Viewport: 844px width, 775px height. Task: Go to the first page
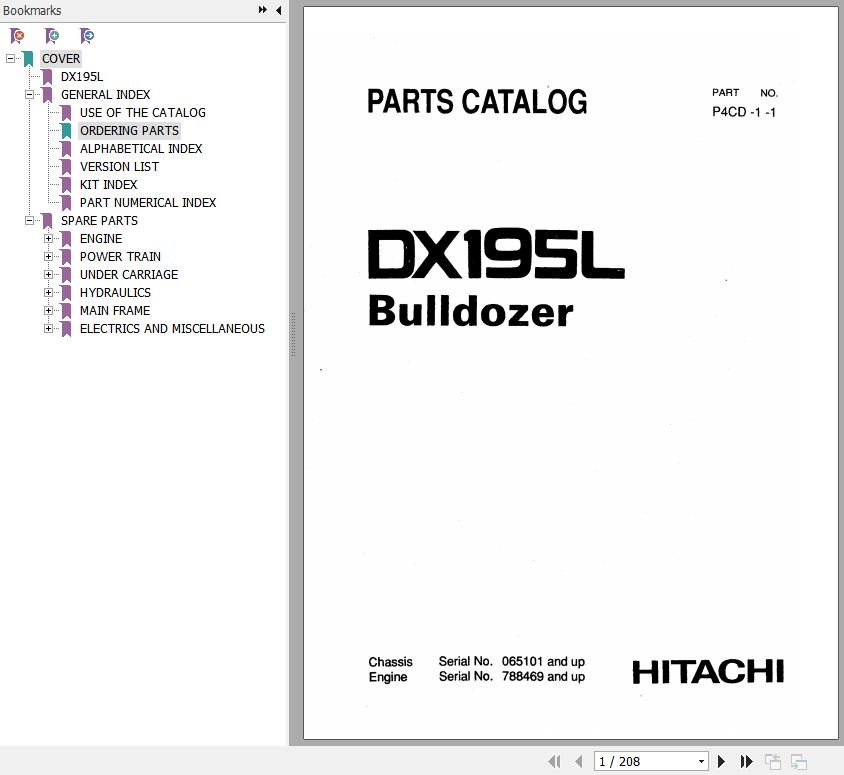(554, 762)
